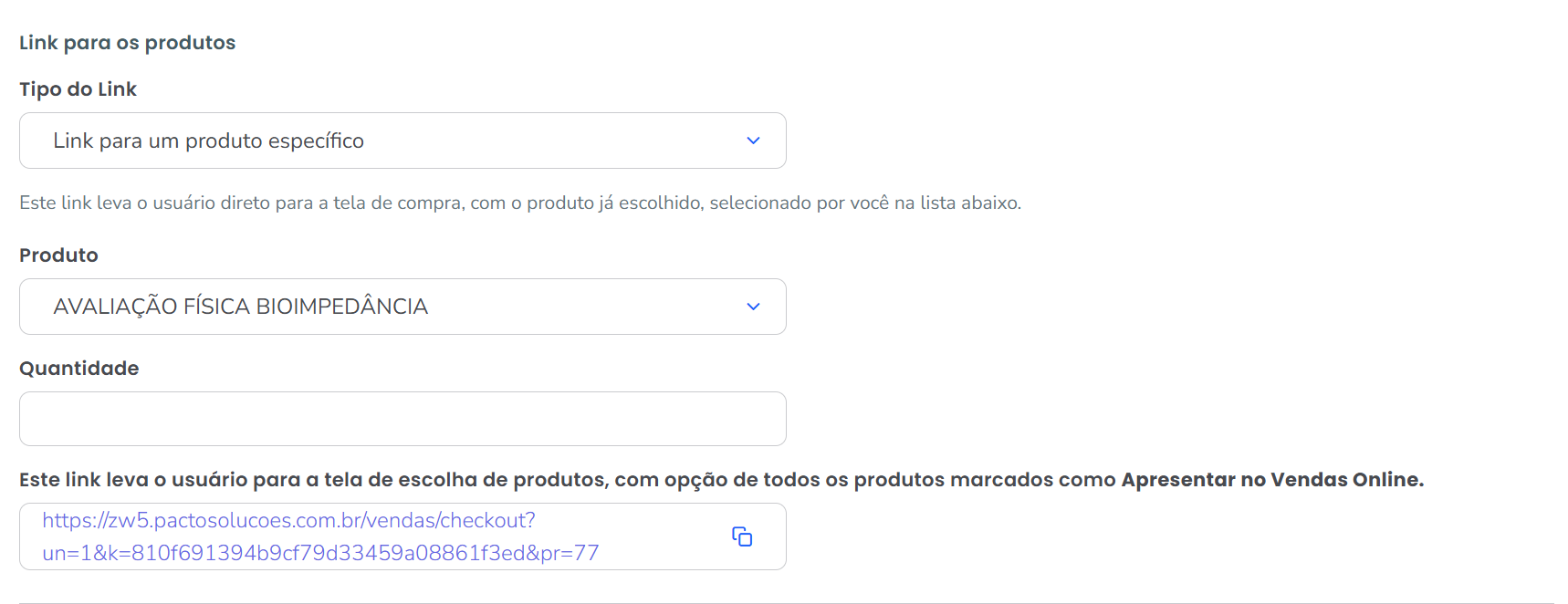This screenshot has height=604, width=1568.
Task: Expand the Tipo do Link chevron arrow
Action: click(753, 141)
